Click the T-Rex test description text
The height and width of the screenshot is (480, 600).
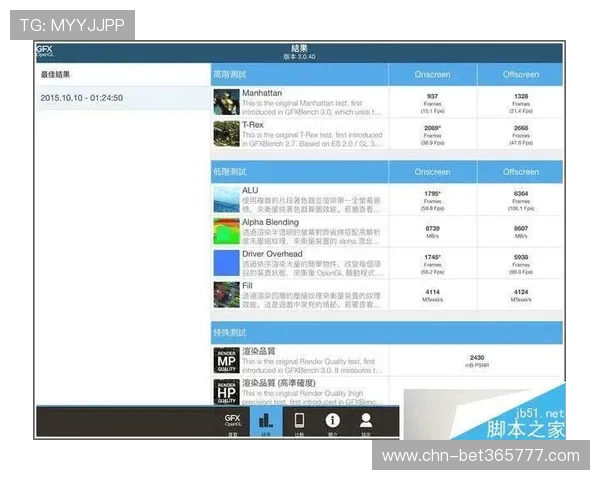(312, 139)
